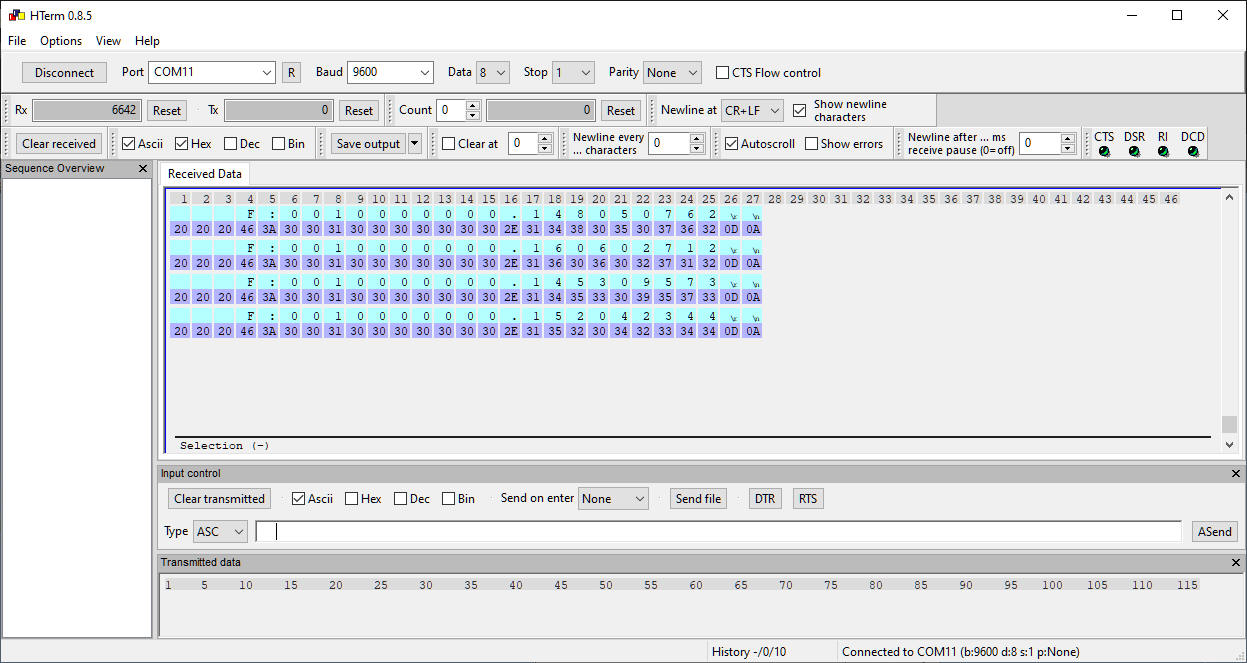Viewport: 1247px width, 663px height.
Task: Open the Stop bits dropdown
Action: click(573, 72)
